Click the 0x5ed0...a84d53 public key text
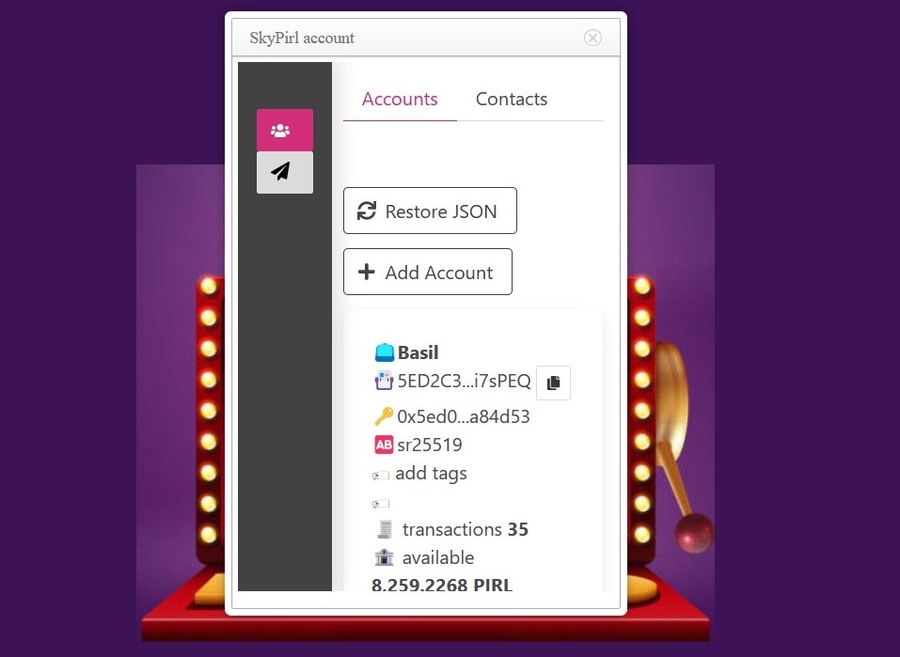Image resolution: width=900 pixels, height=657 pixels. (x=463, y=417)
